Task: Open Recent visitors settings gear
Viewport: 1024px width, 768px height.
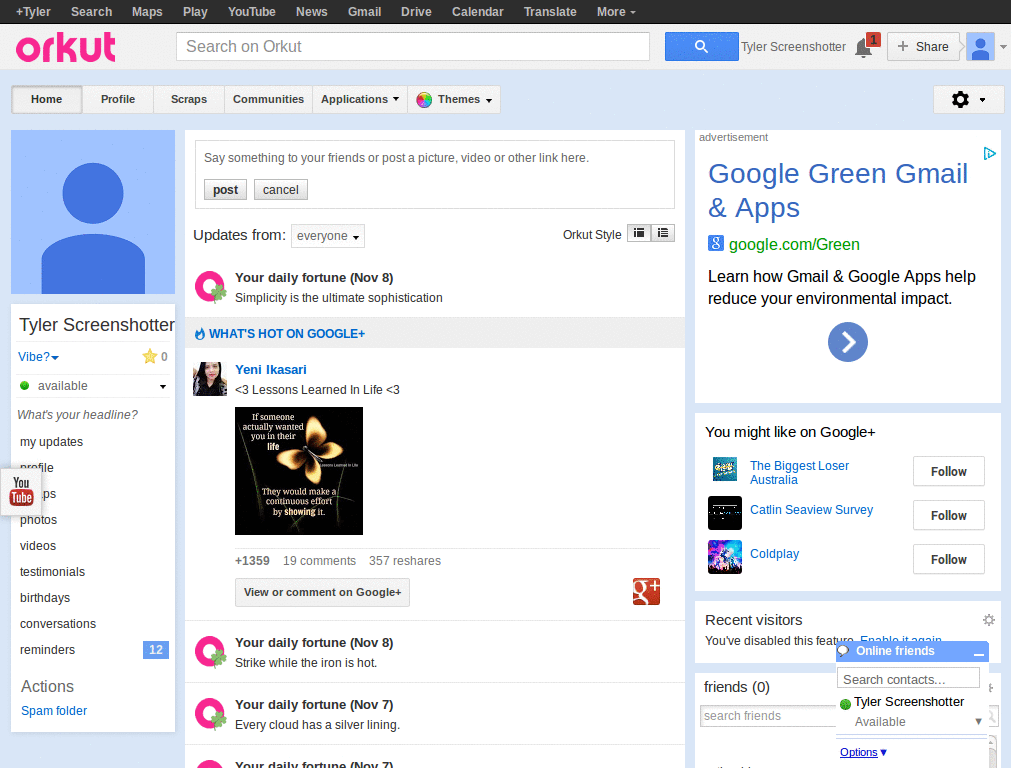Action: 989,620
